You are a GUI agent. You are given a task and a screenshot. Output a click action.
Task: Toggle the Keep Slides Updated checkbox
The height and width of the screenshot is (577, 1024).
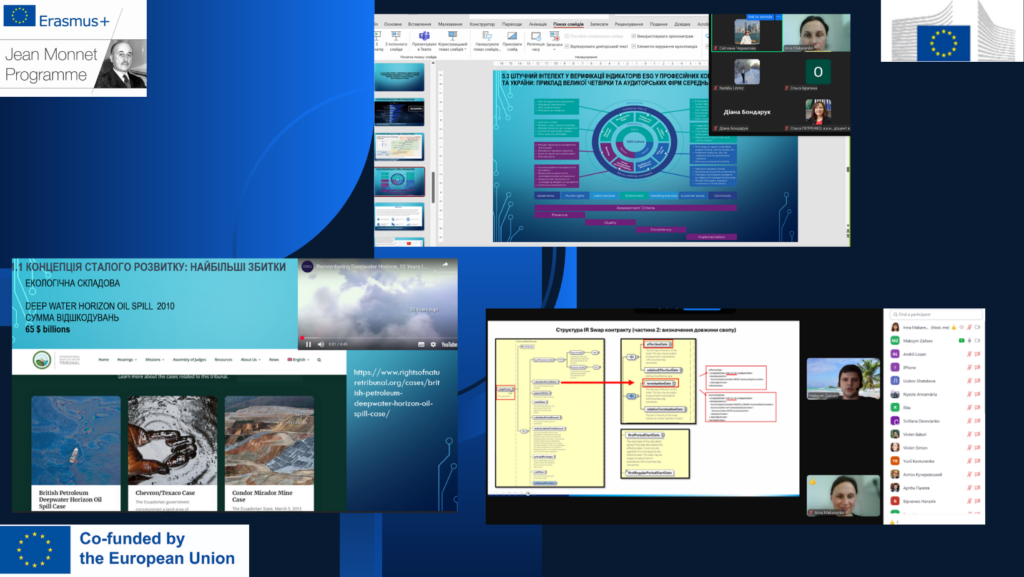[567, 36]
